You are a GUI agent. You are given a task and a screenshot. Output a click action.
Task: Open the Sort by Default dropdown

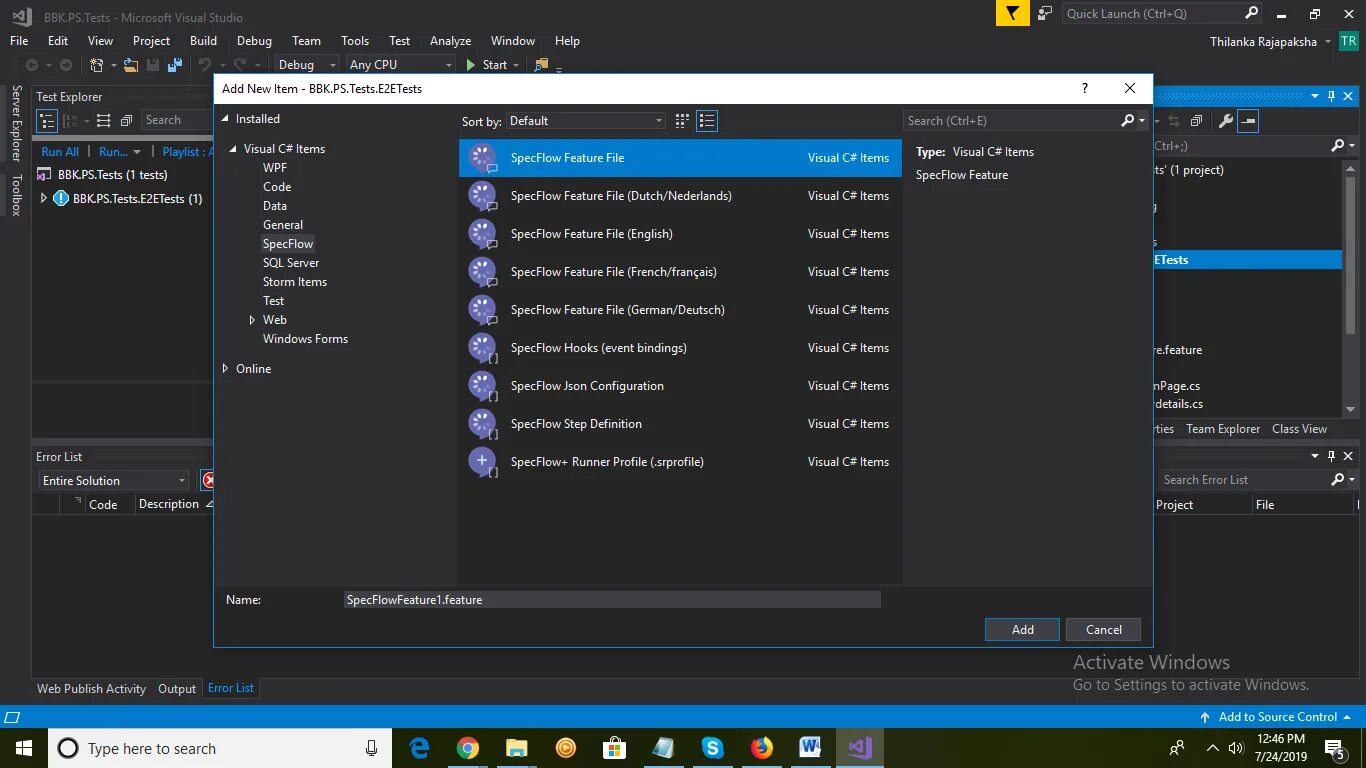[x=586, y=121]
